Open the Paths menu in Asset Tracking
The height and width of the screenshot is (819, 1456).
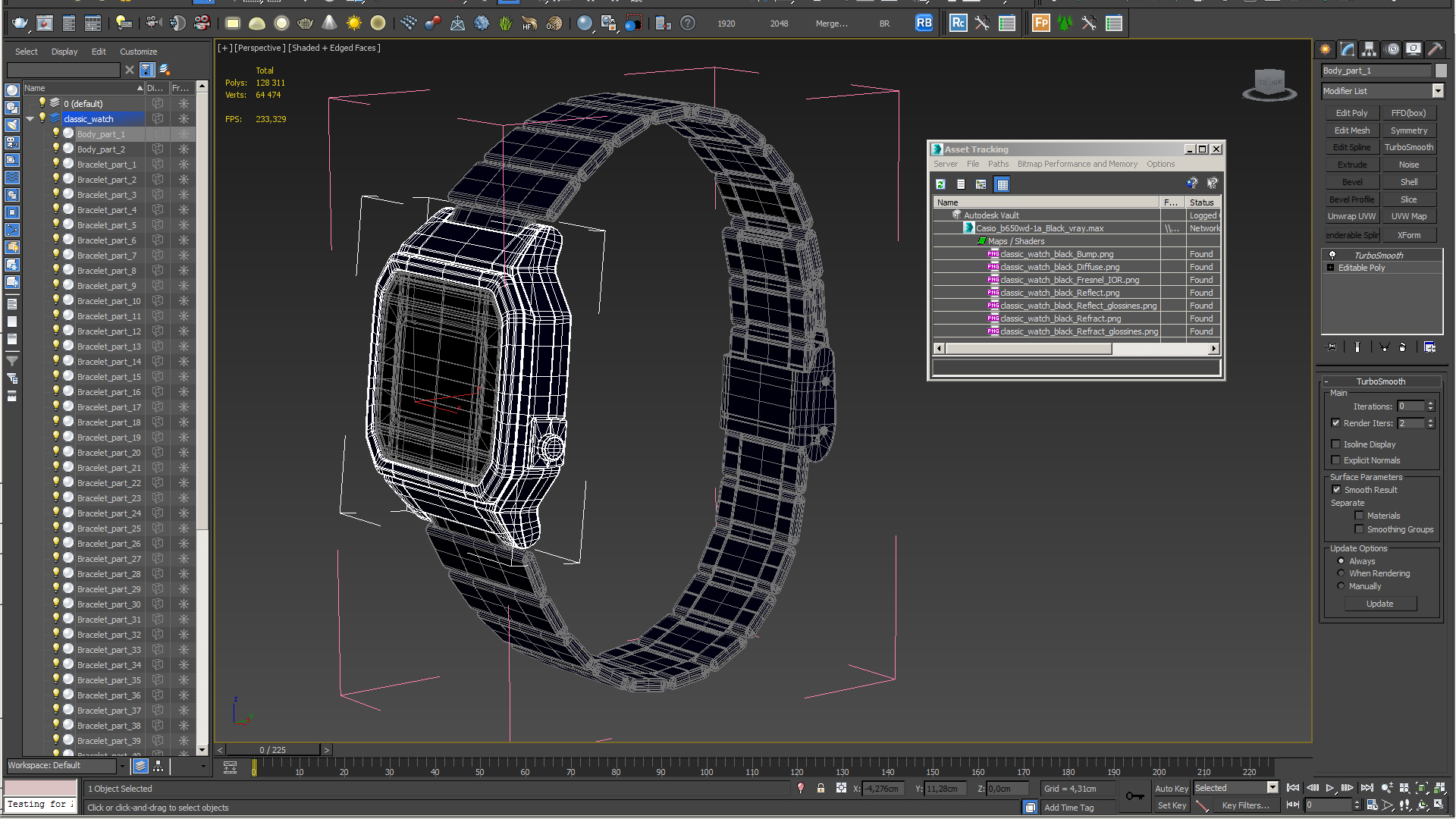click(998, 164)
